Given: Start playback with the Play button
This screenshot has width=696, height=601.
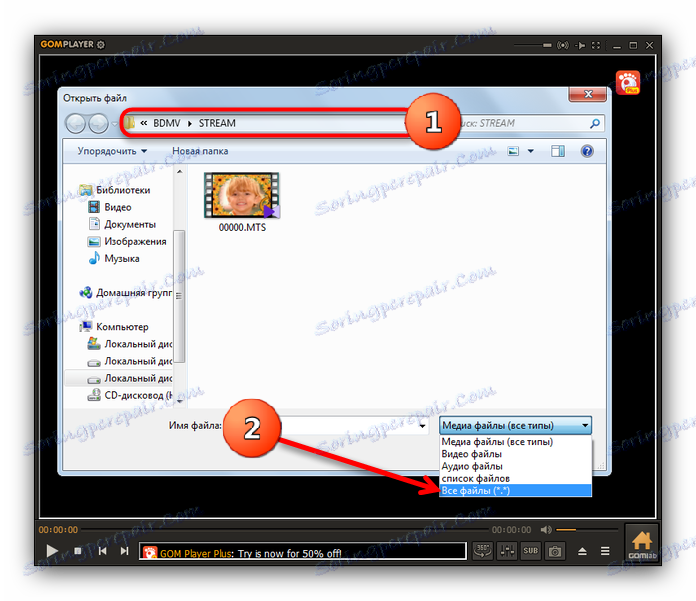Looking at the screenshot, I should [x=52, y=551].
